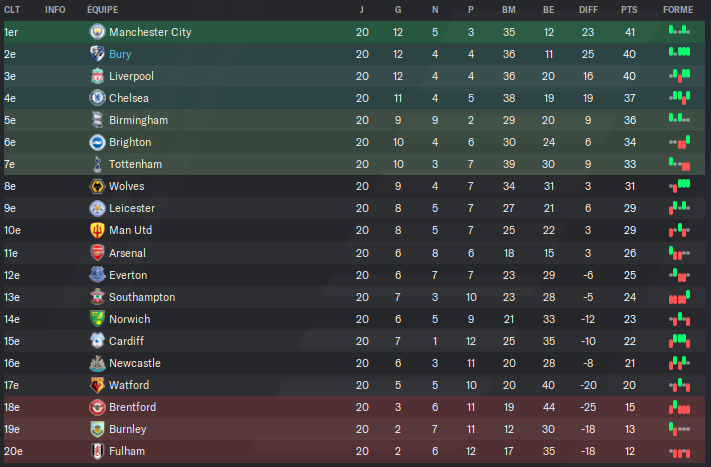711x467 pixels.
Task: Select the Norwich club badge
Action: coord(97,319)
